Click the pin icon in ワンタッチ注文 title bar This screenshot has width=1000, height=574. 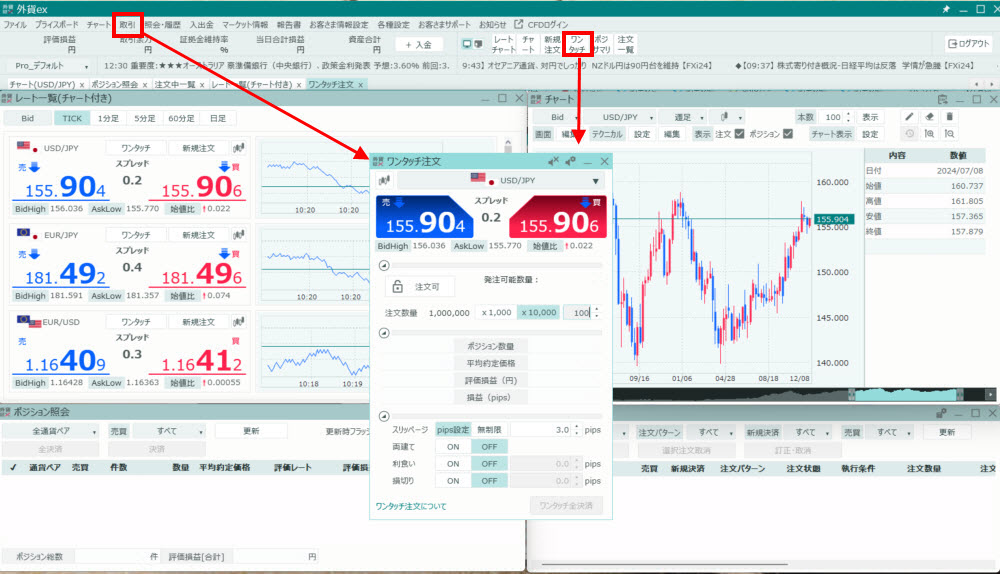[x=570, y=161]
